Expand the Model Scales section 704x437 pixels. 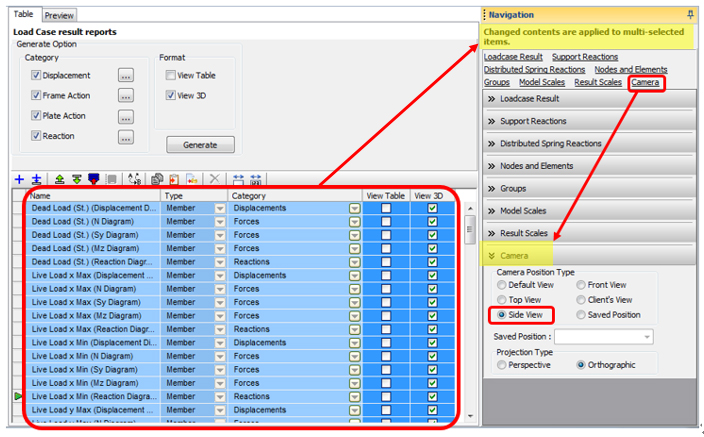click(x=589, y=211)
